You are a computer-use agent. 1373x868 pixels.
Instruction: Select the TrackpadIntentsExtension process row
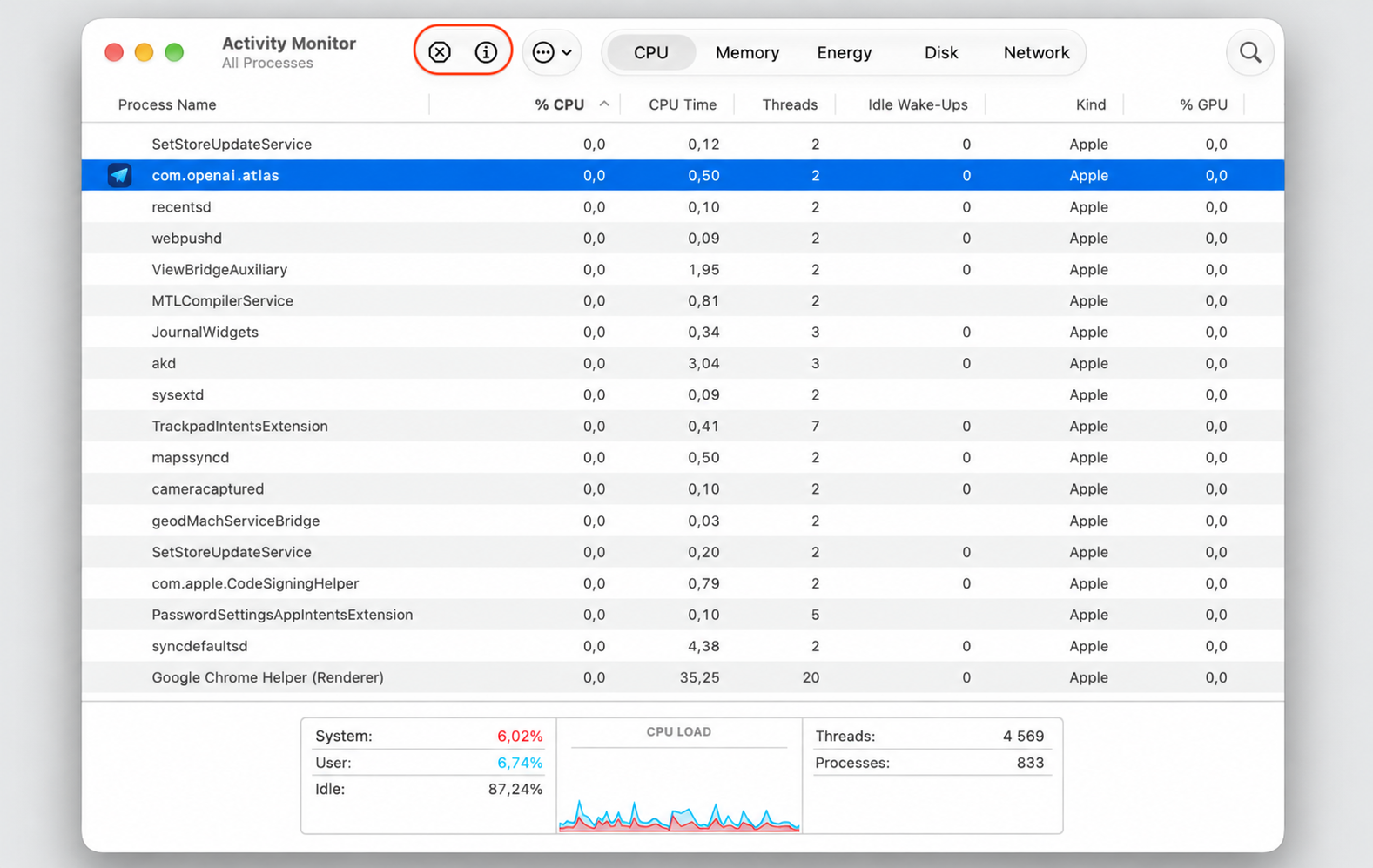[683, 426]
